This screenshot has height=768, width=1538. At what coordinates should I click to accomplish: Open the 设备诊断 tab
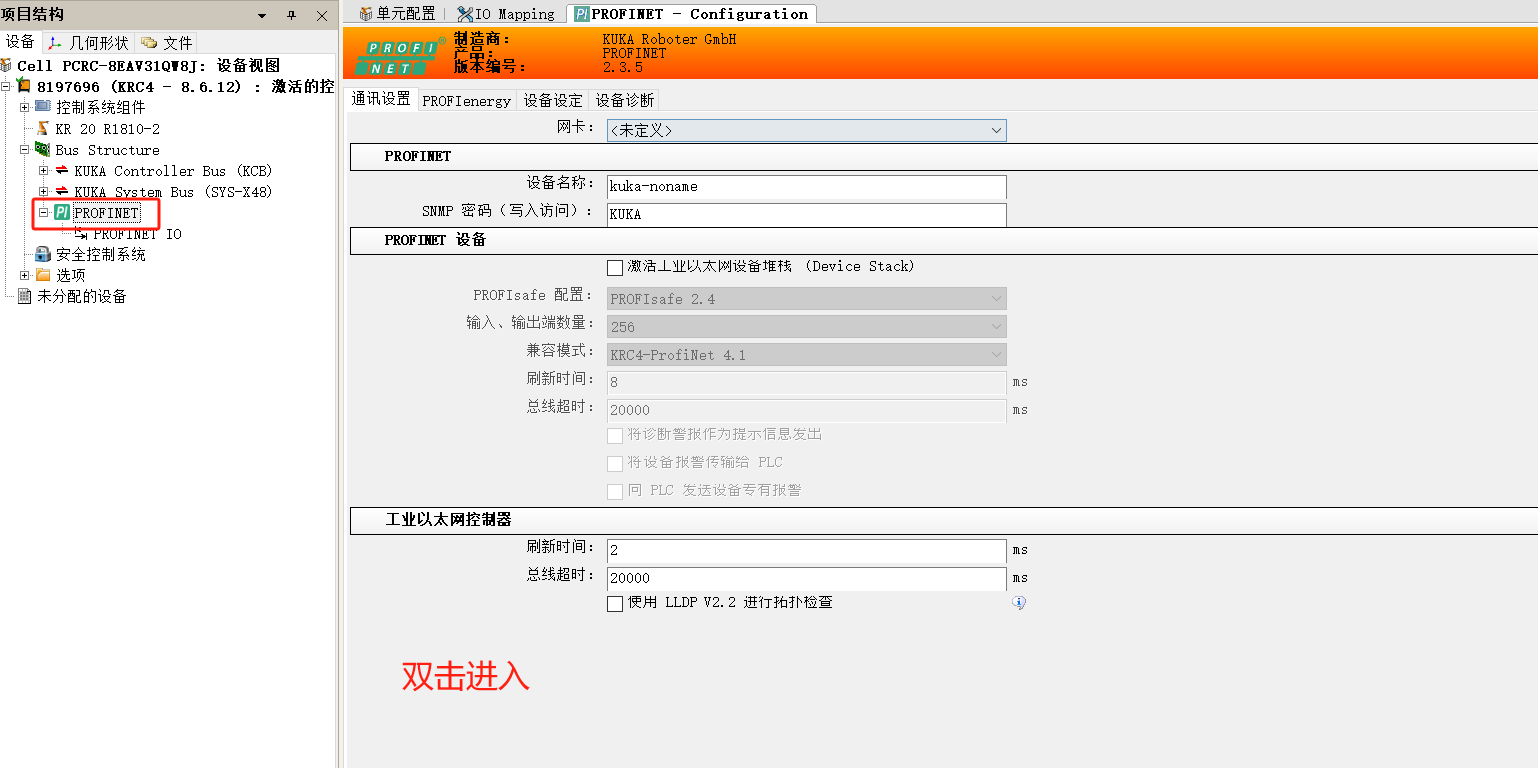coord(625,100)
